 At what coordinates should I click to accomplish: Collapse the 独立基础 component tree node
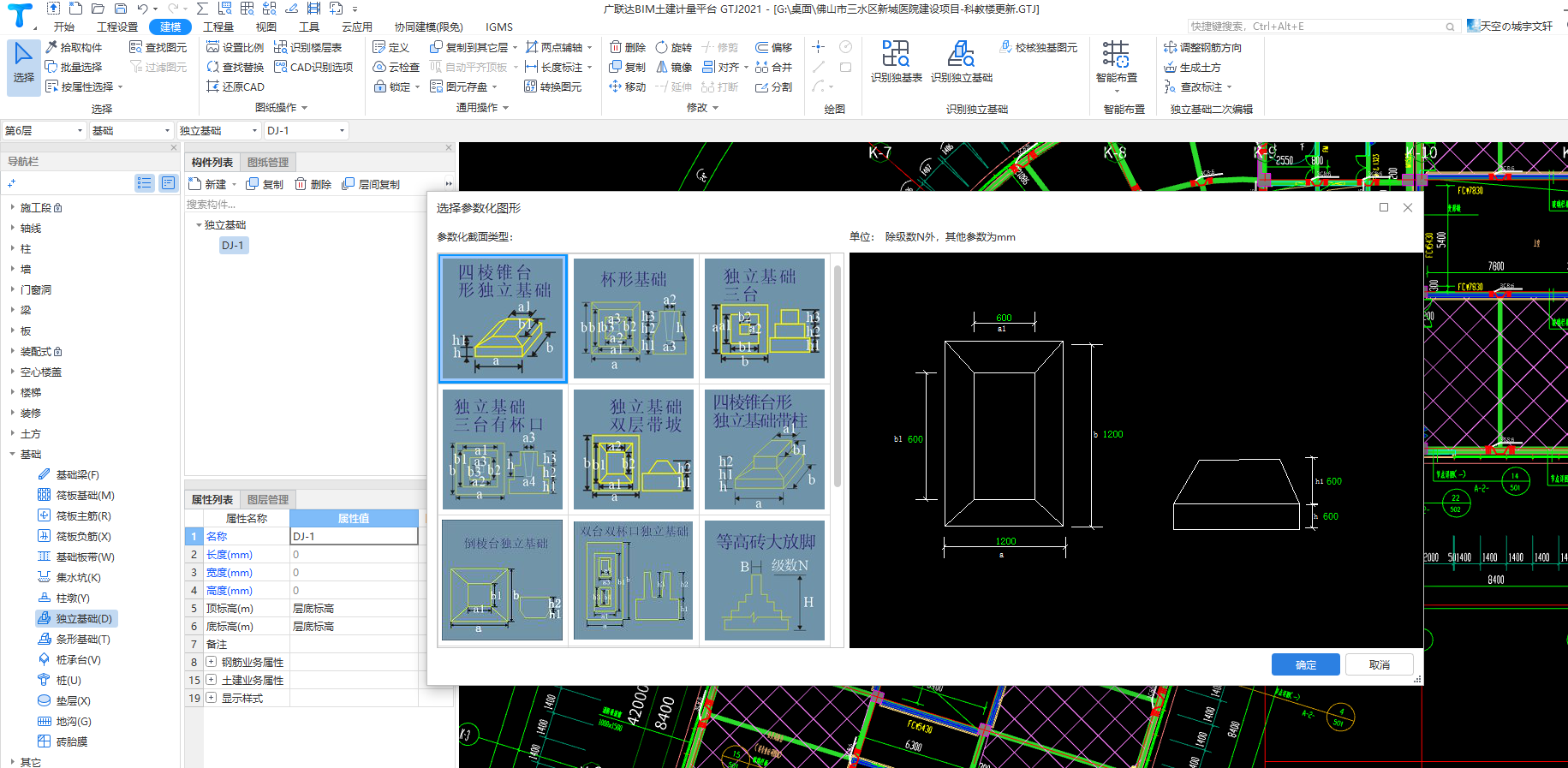[x=199, y=224]
